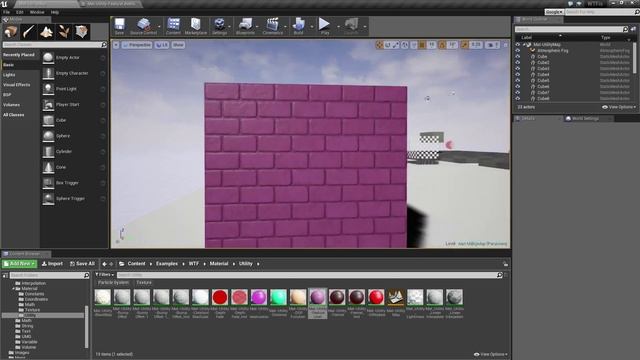
Task: Click the surface snapping viewport icon
Action: coord(414,45)
